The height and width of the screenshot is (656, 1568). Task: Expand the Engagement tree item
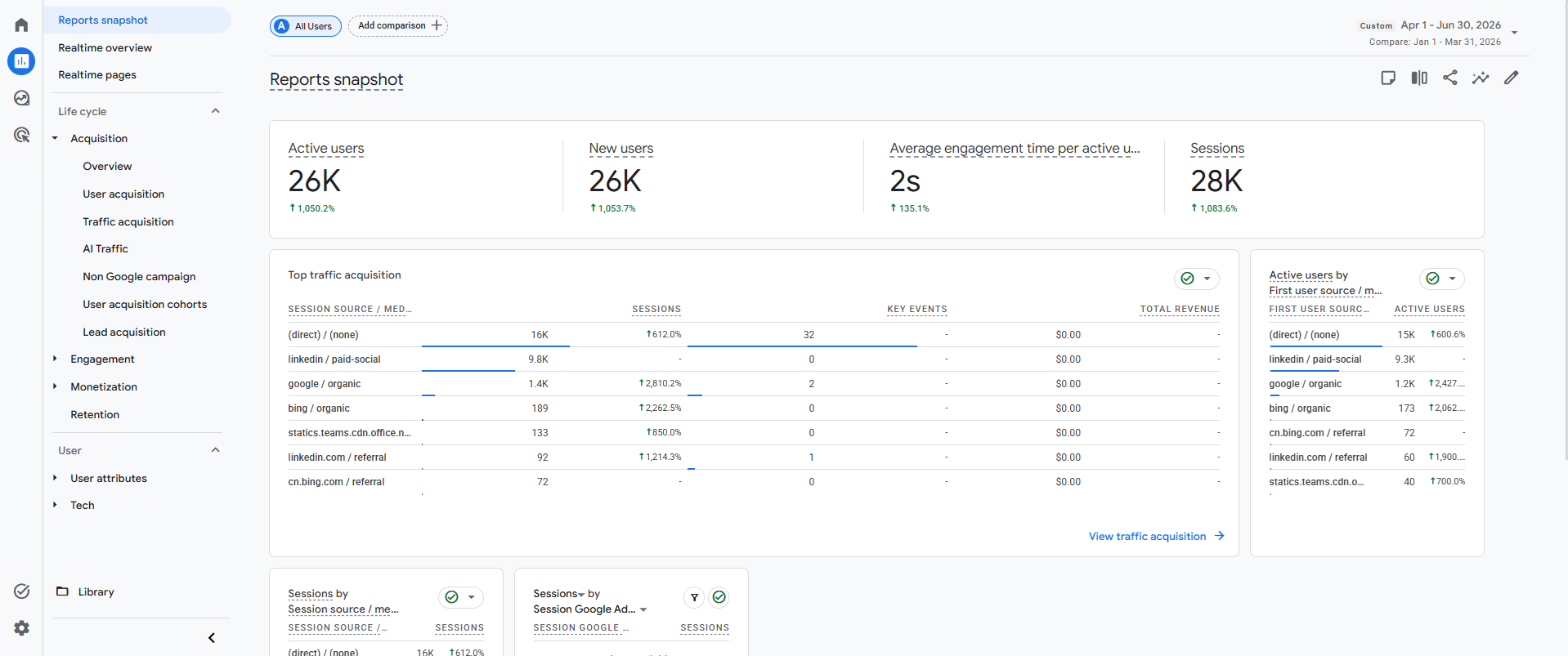55,359
